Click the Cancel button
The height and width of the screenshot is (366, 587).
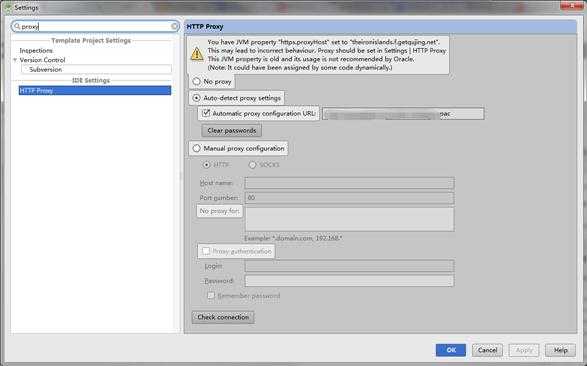[x=487, y=350]
